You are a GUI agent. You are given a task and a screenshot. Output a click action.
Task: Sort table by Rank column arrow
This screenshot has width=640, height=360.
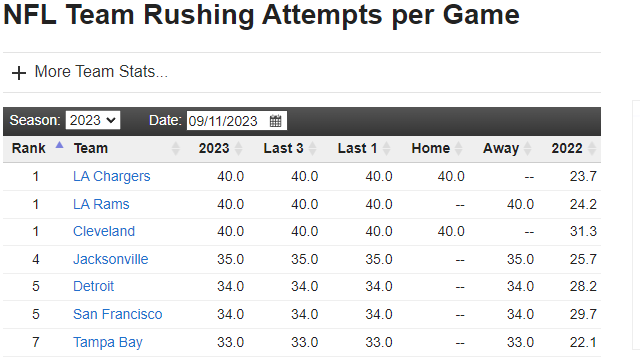coord(60,145)
